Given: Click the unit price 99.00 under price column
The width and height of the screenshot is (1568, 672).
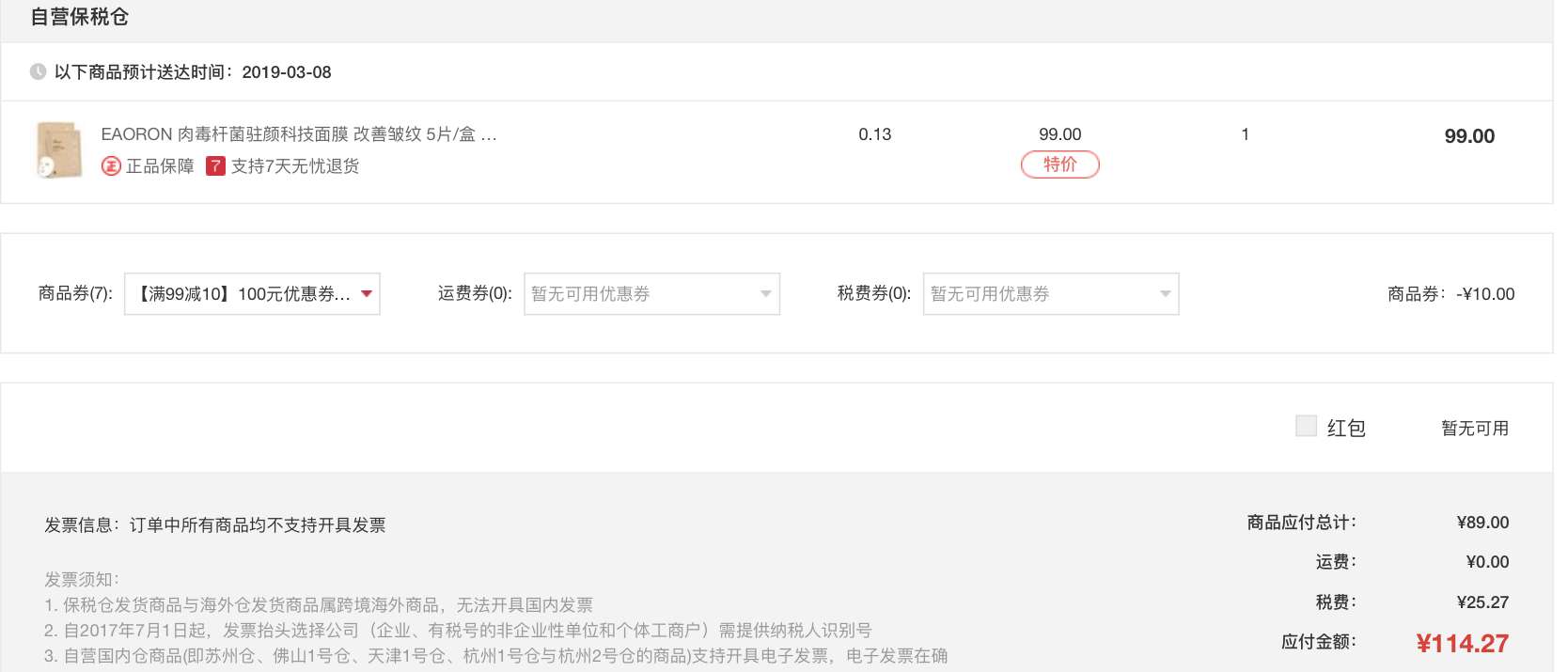Looking at the screenshot, I should coord(1059,134).
